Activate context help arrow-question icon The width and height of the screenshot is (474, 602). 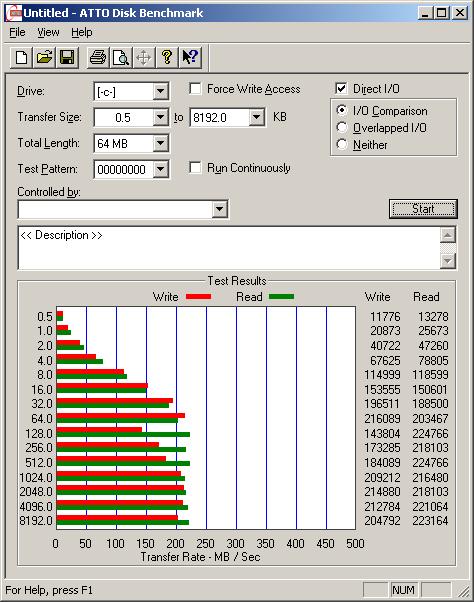click(x=190, y=58)
